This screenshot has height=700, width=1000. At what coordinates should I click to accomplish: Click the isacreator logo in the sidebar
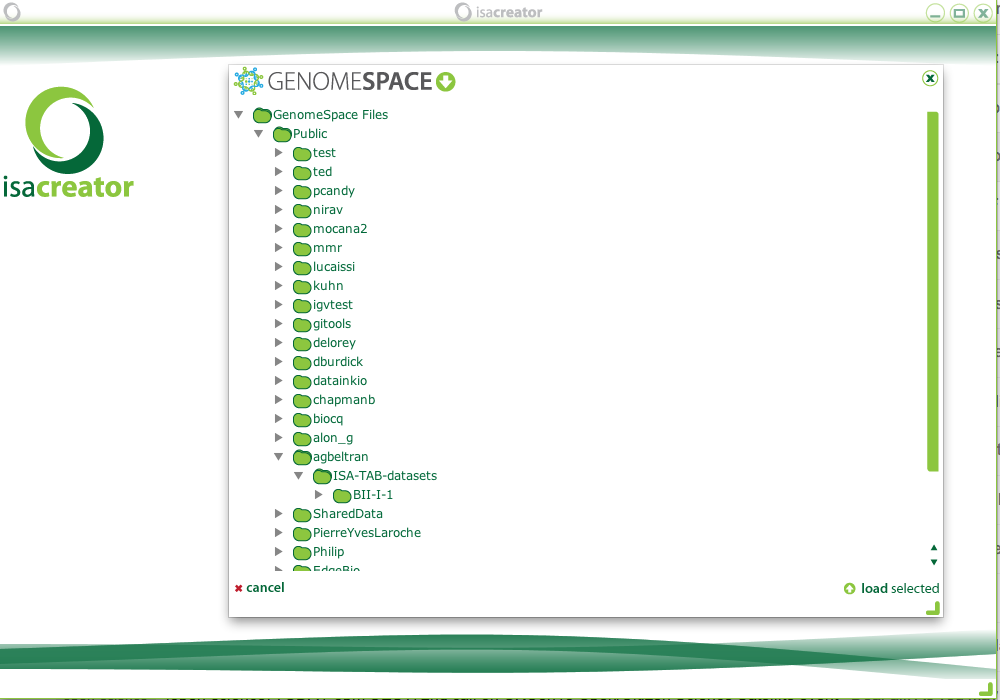click(x=68, y=143)
